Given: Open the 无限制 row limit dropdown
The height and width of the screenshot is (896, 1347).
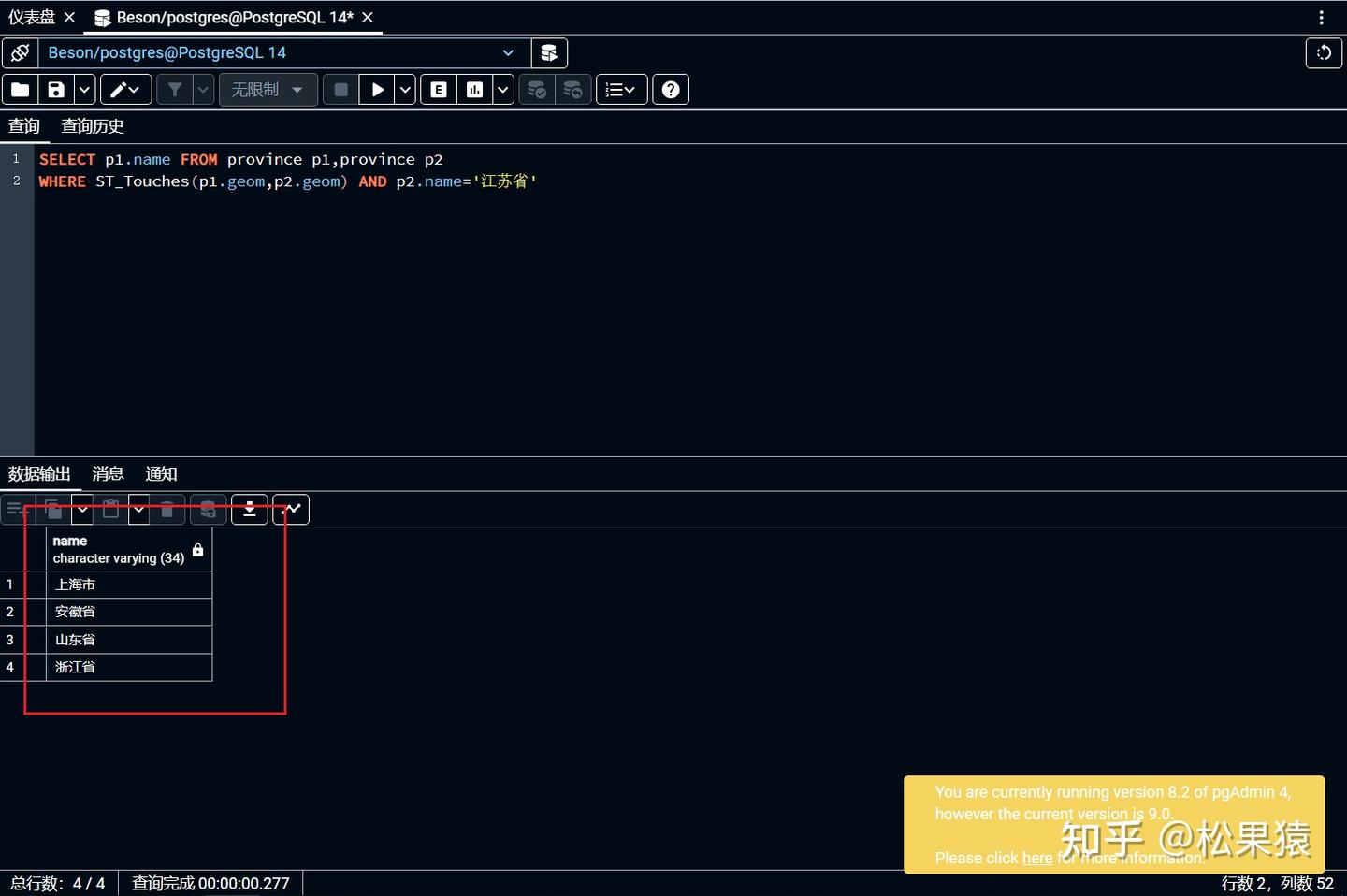Looking at the screenshot, I should tap(268, 90).
